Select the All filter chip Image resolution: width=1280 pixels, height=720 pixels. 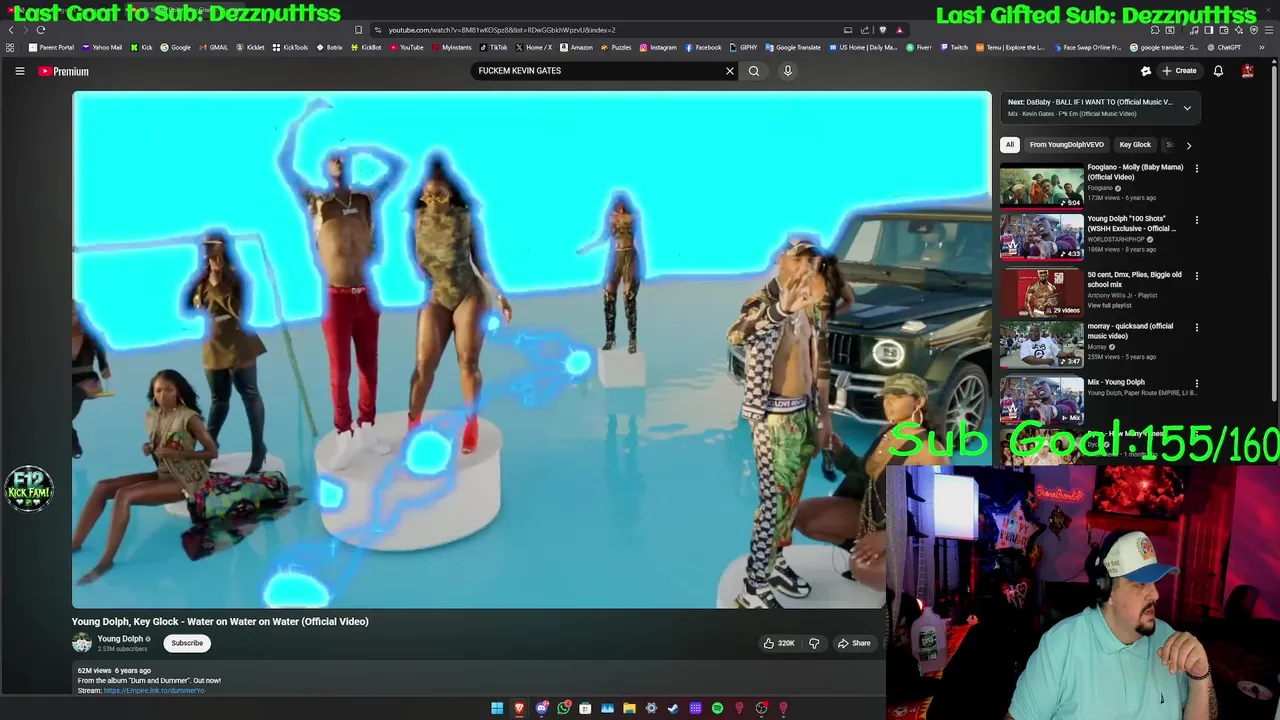1010,145
